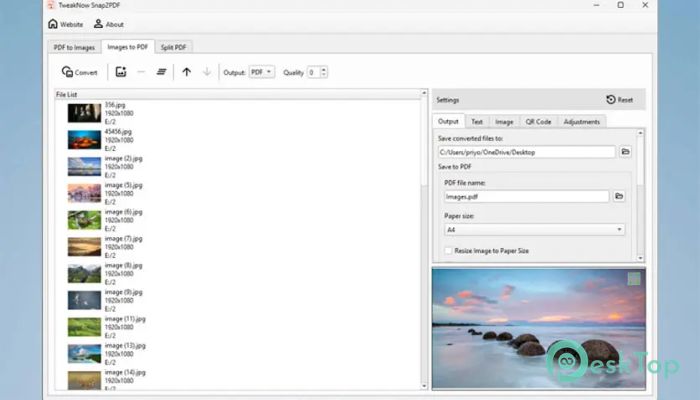Select the image (5).jpg thumbnail
The image size is (700, 400).
(x=84, y=193)
